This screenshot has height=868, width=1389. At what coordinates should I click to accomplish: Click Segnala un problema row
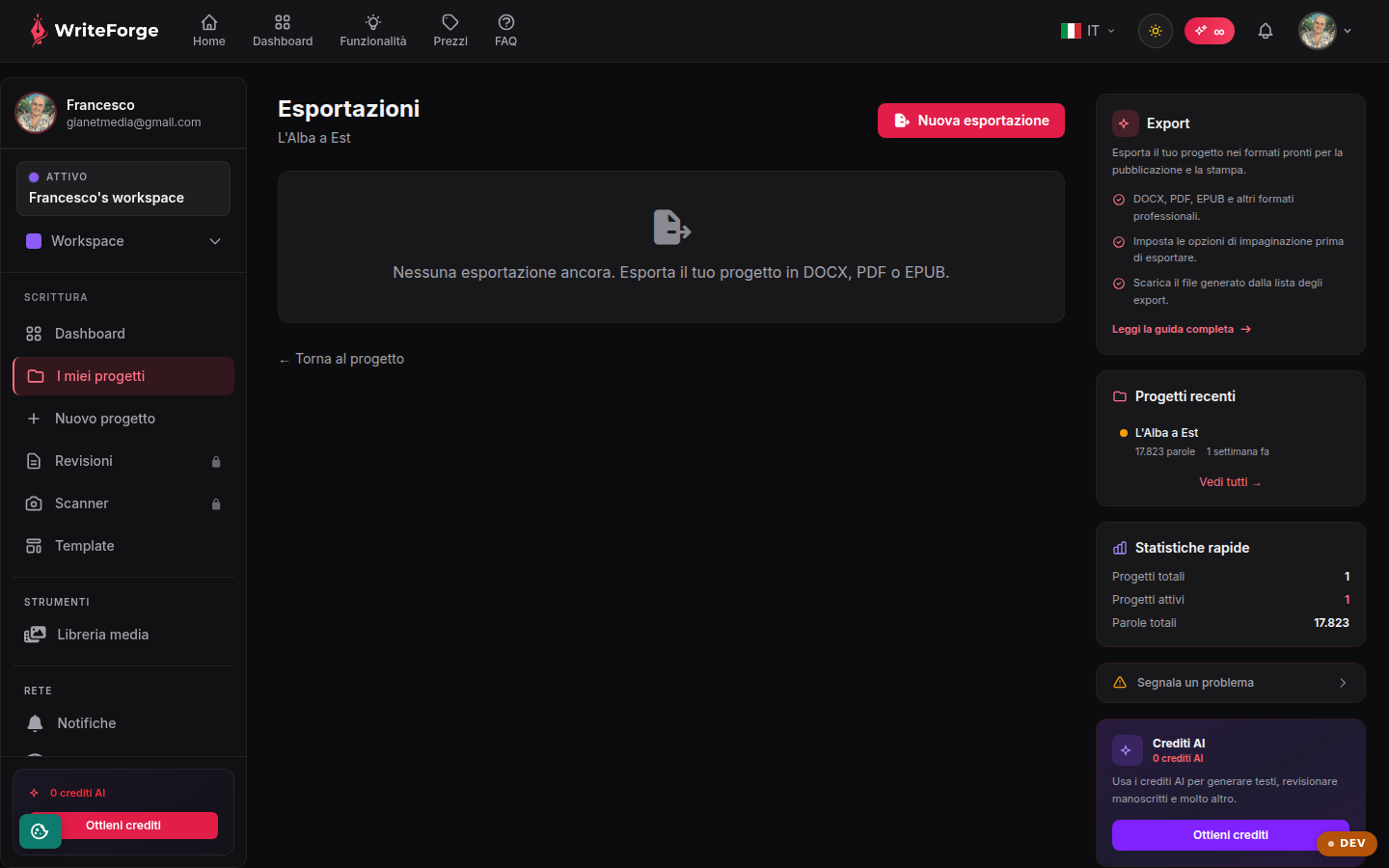point(1231,683)
